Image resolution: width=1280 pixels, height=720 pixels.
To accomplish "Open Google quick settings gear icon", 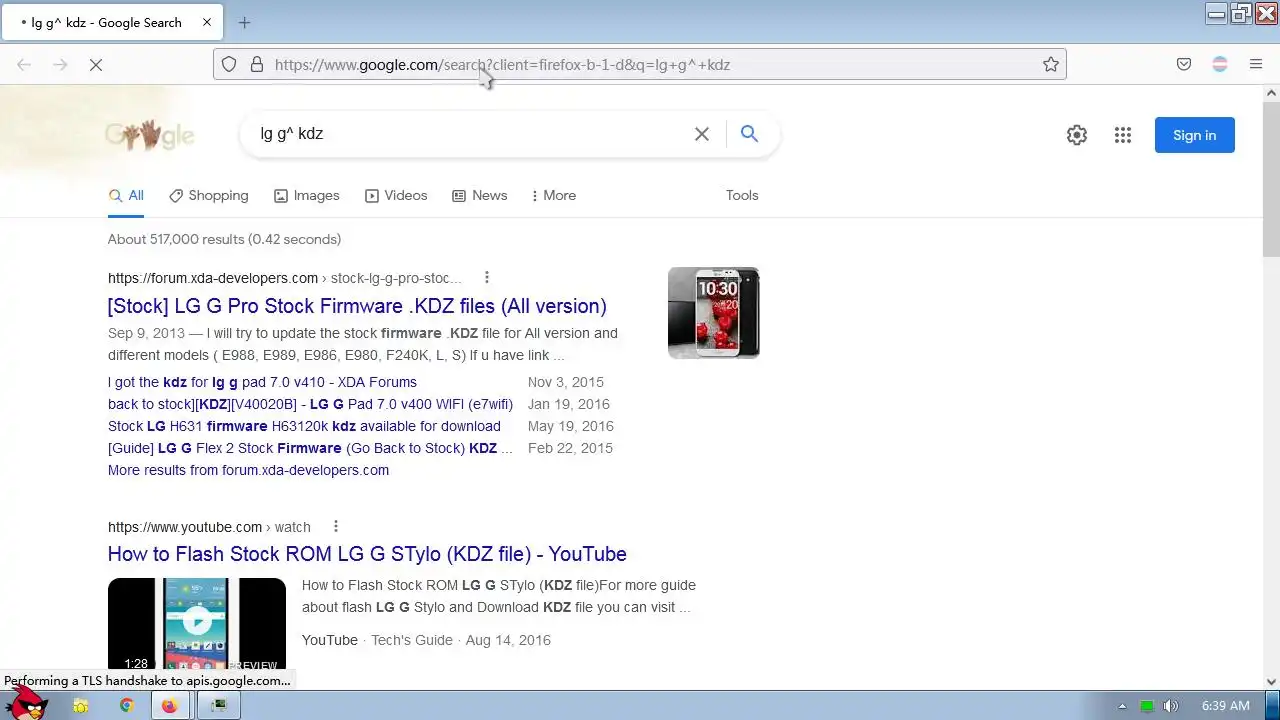I will click(x=1077, y=135).
